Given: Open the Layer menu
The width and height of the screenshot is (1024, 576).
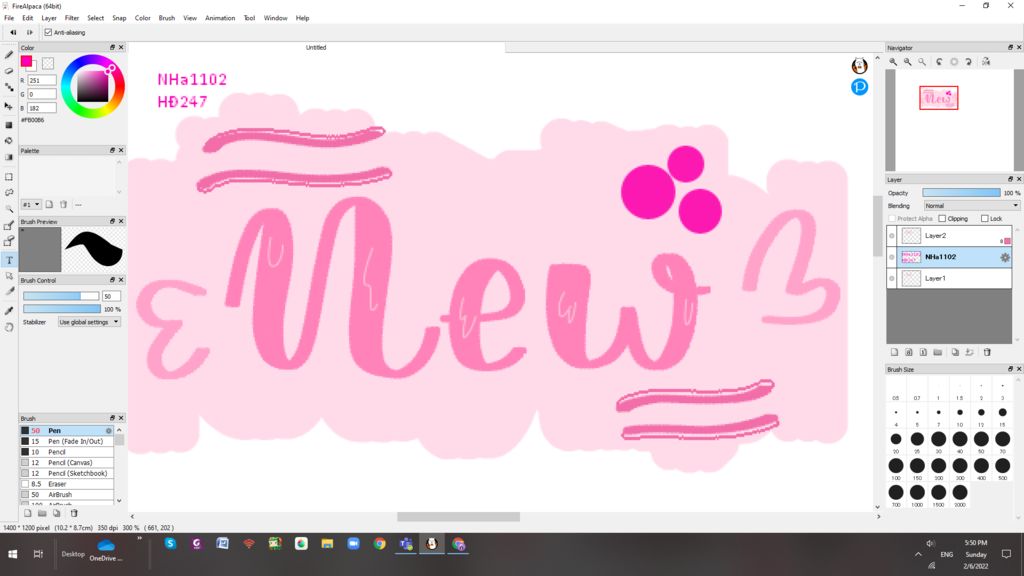Looking at the screenshot, I should (x=49, y=18).
